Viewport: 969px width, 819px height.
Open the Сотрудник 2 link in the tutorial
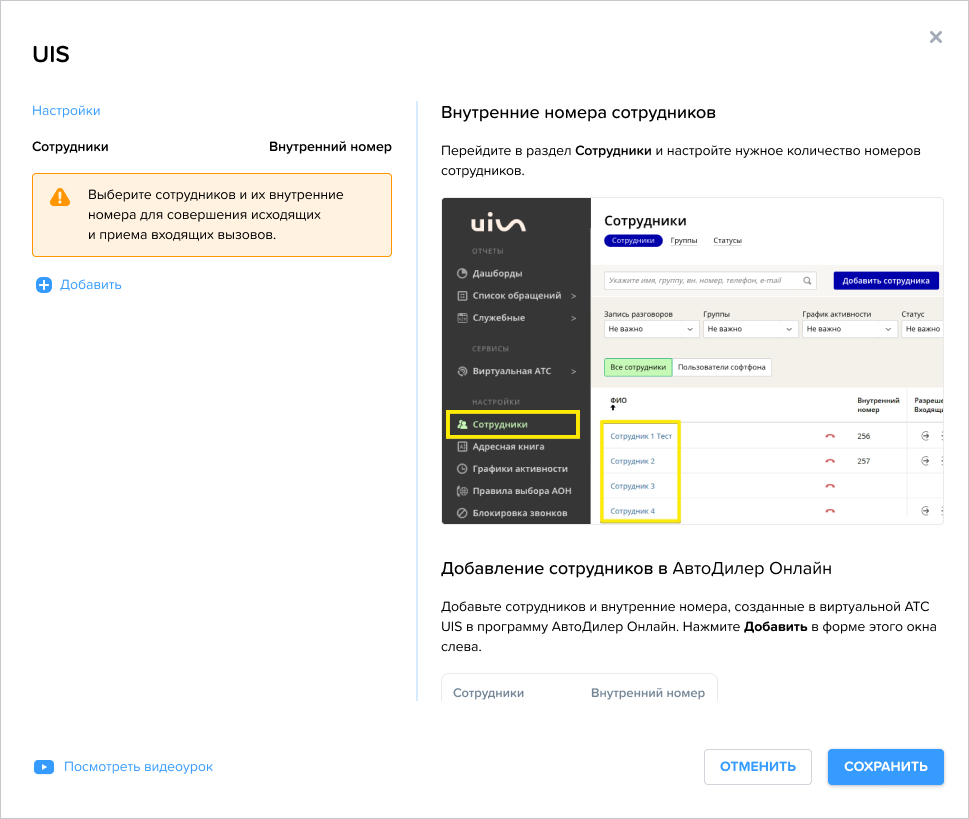point(632,461)
